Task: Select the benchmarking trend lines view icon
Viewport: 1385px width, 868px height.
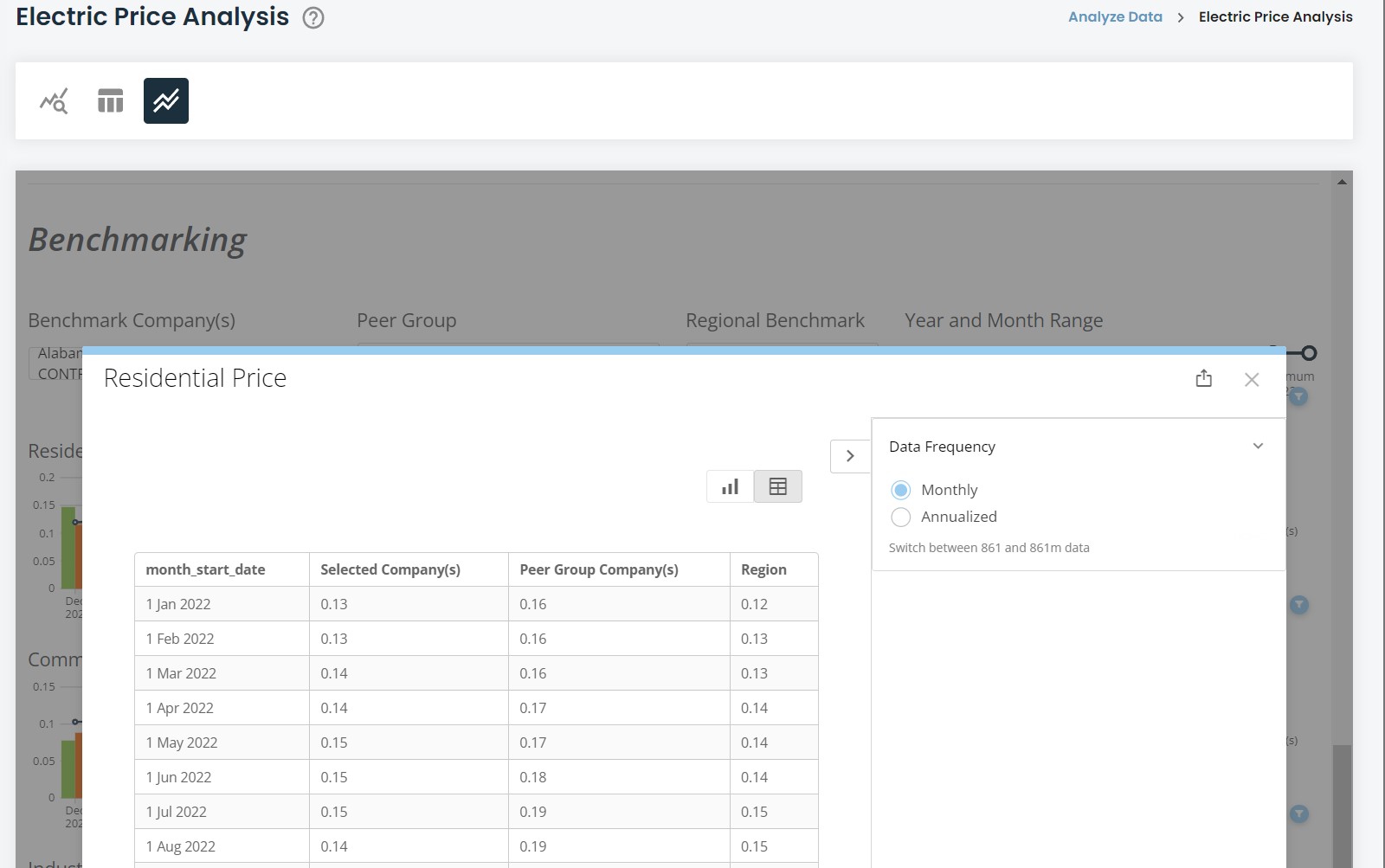Action: (166, 101)
